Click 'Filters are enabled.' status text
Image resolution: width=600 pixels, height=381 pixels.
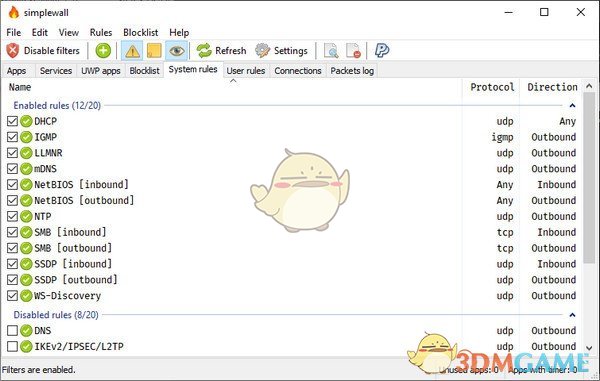pos(39,370)
